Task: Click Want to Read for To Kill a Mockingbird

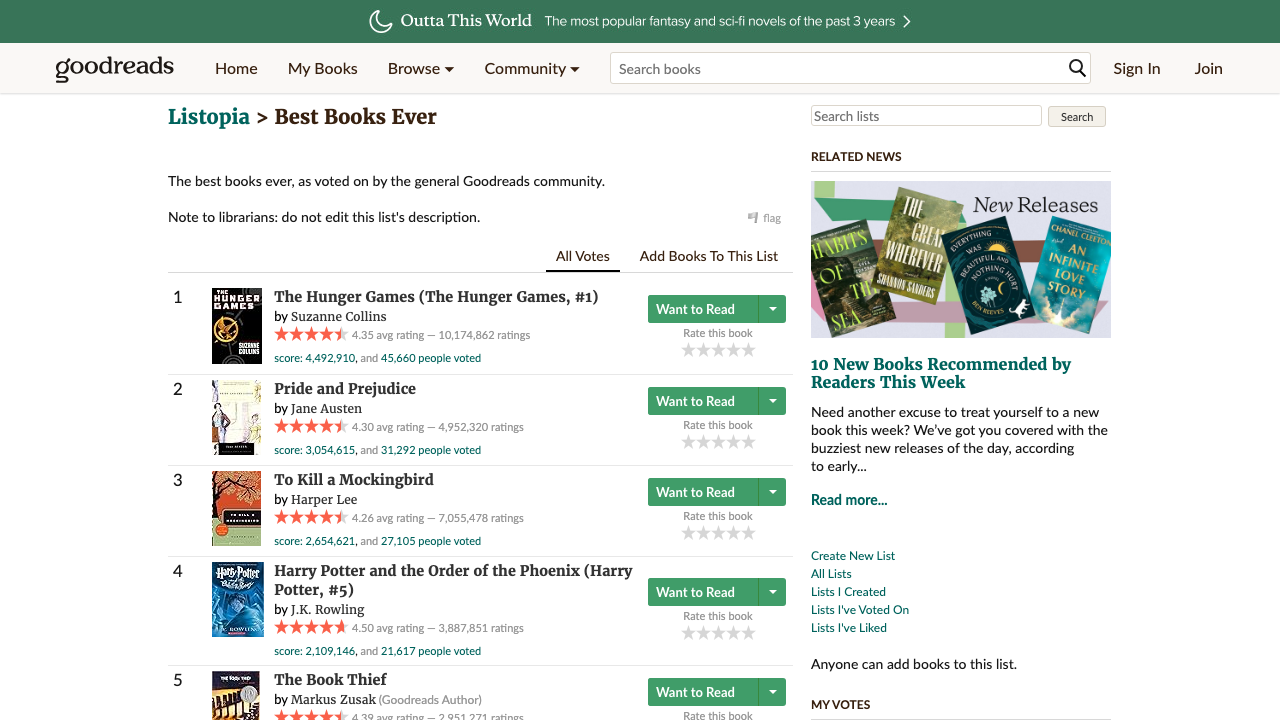Action: 703,492
